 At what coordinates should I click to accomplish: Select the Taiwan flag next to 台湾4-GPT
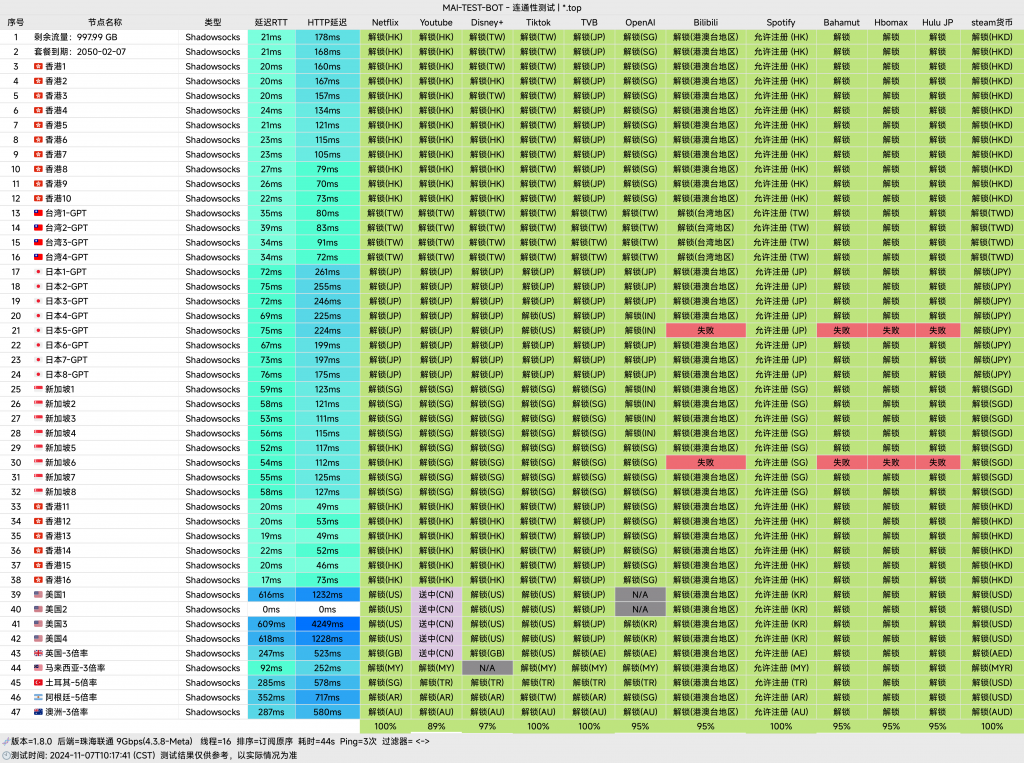(x=38, y=257)
